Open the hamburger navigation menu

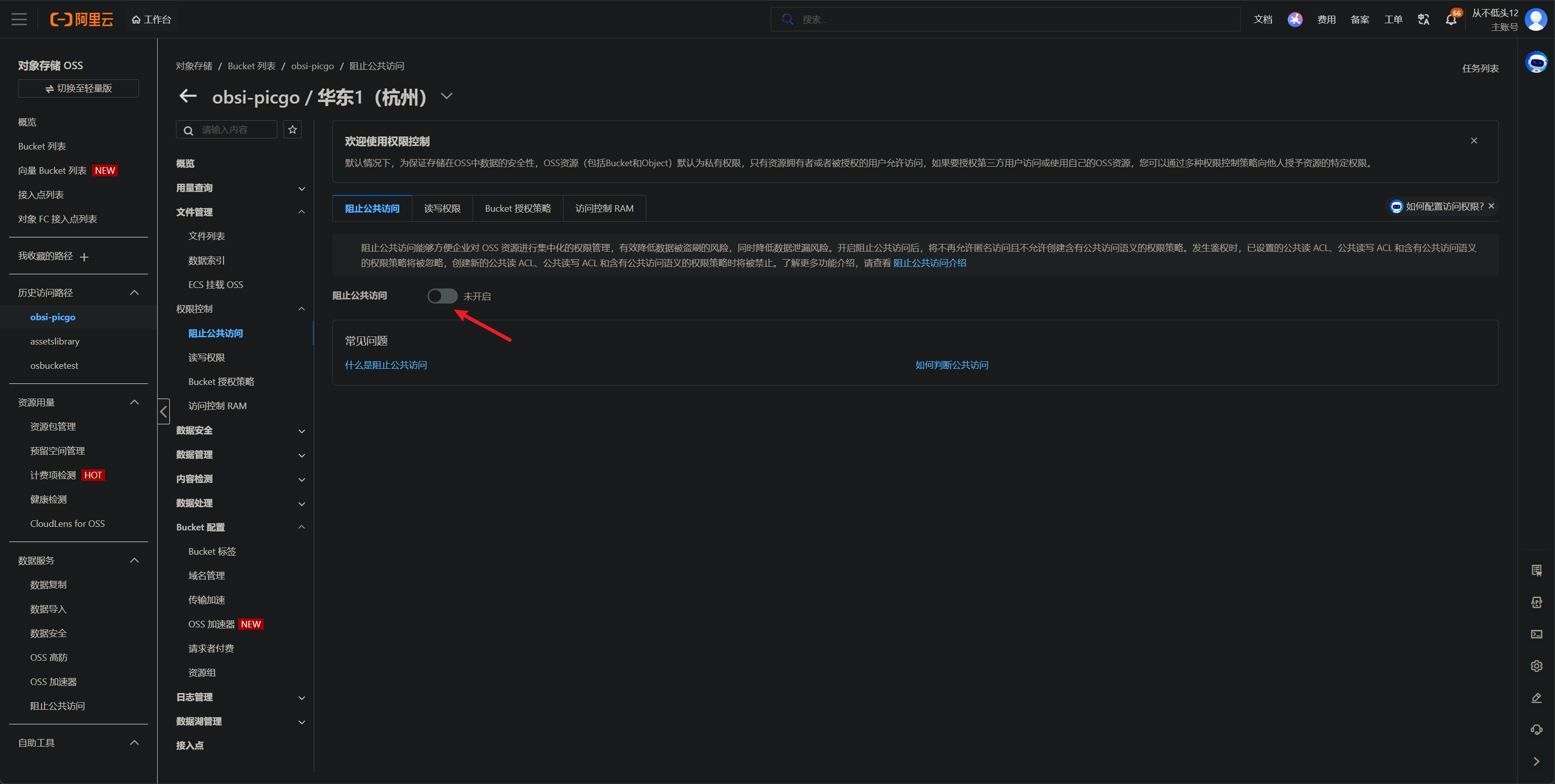click(19, 19)
